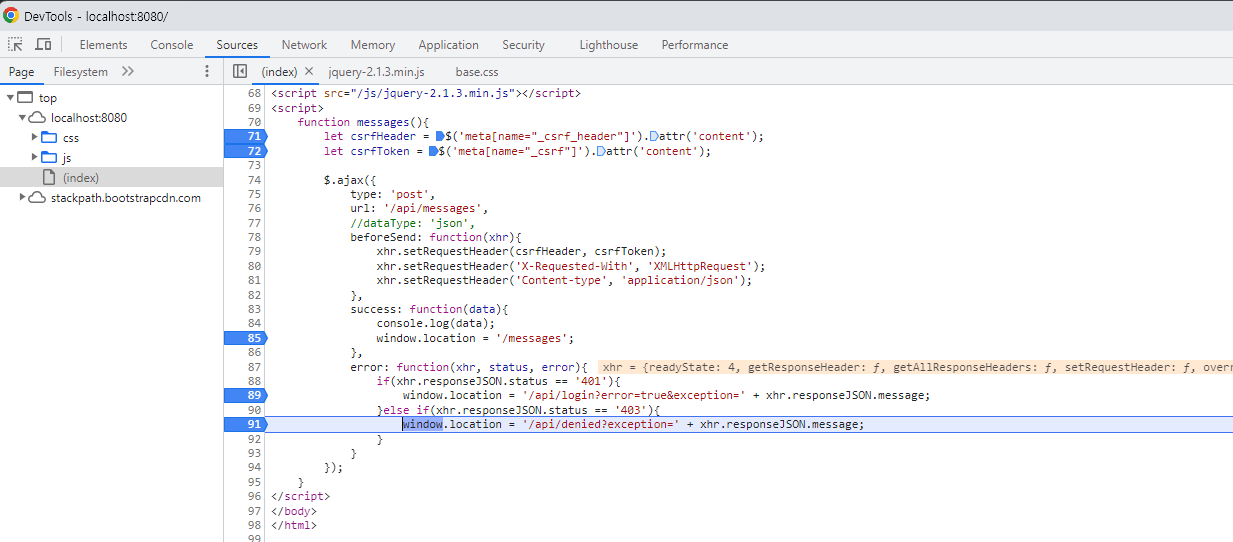Select the js folder icon
The height and width of the screenshot is (542, 1233).
(49, 157)
